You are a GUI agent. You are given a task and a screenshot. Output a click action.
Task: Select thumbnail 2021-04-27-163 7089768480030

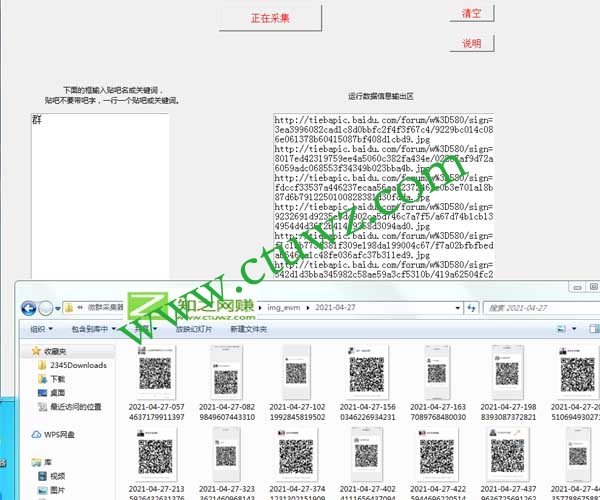pos(437,372)
